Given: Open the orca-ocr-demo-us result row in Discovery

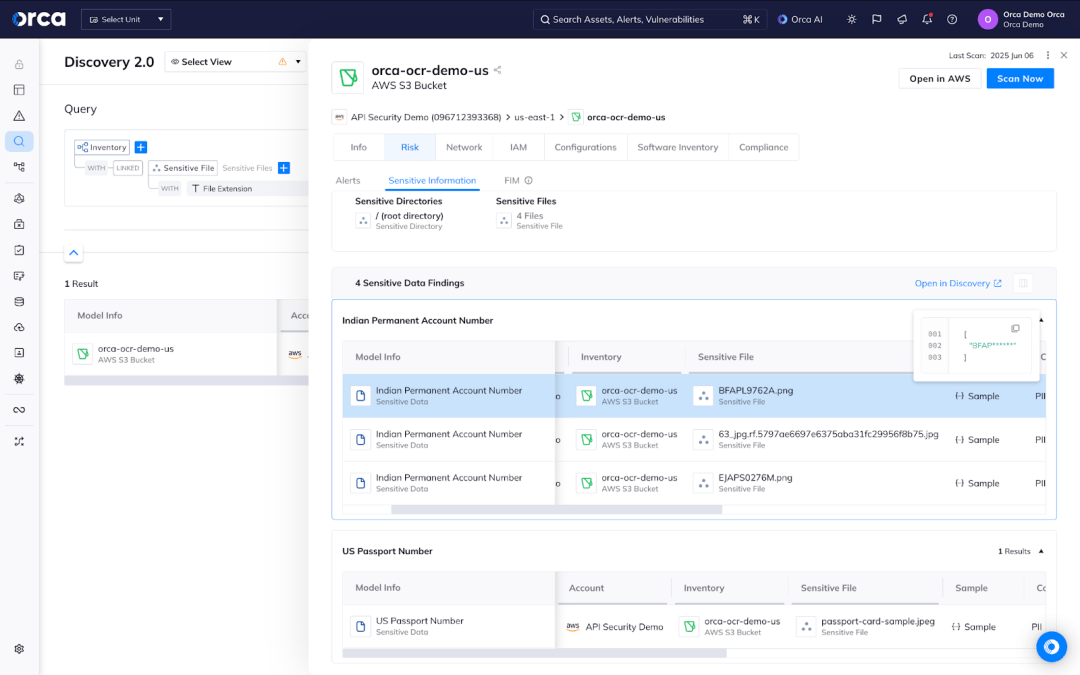Looking at the screenshot, I should point(186,354).
